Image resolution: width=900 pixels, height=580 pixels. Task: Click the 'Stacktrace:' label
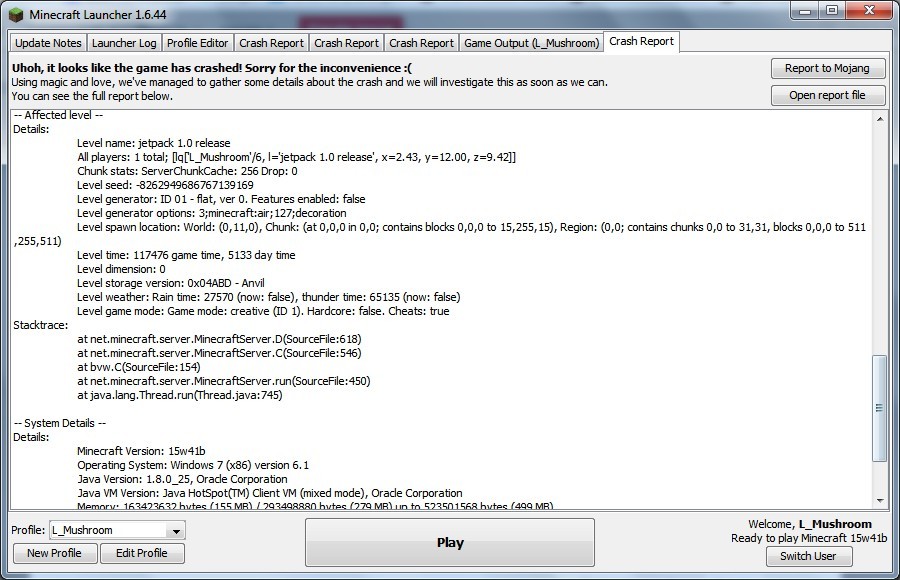coord(40,325)
